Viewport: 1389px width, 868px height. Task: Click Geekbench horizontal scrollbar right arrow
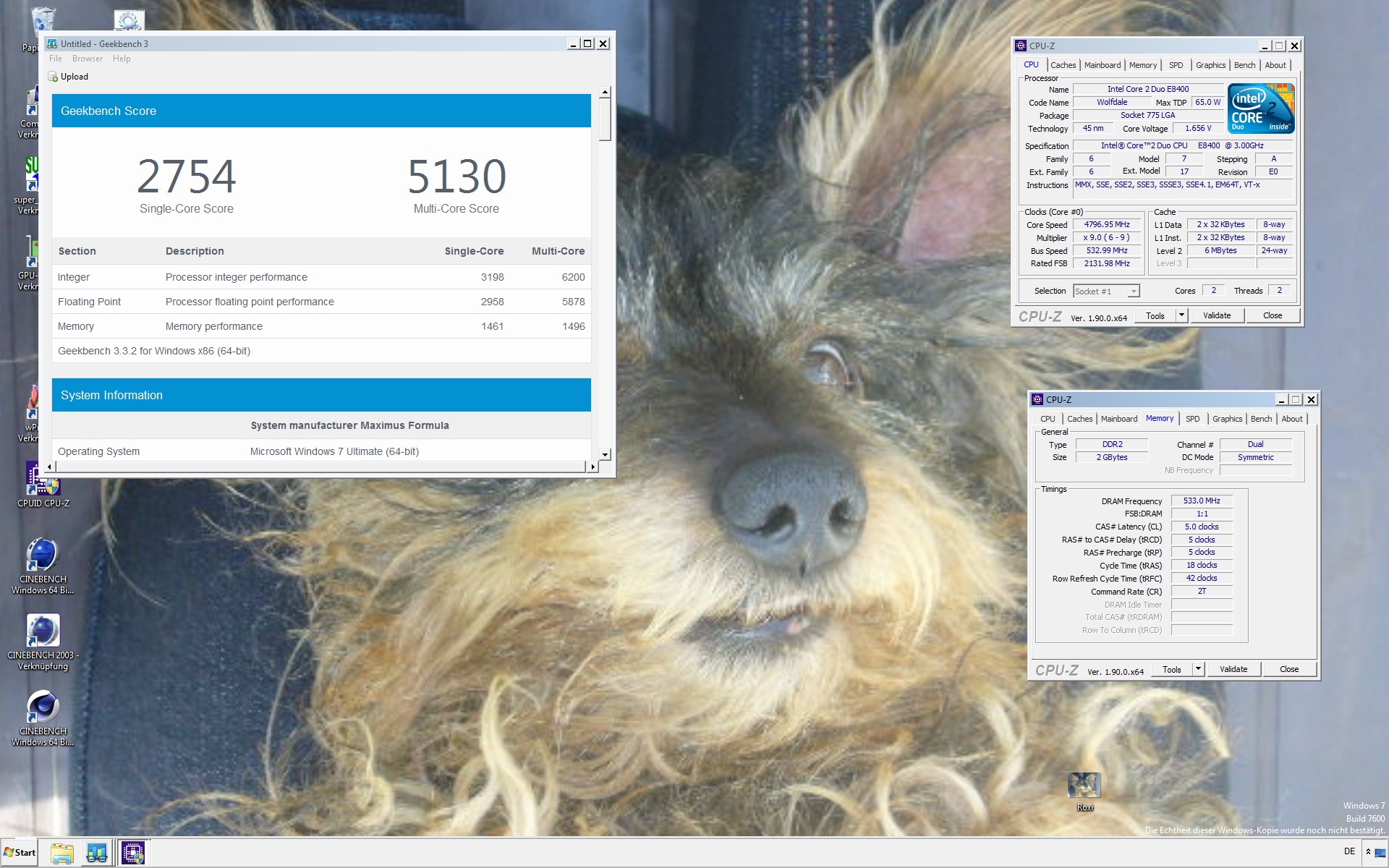click(x=592, y=467)
